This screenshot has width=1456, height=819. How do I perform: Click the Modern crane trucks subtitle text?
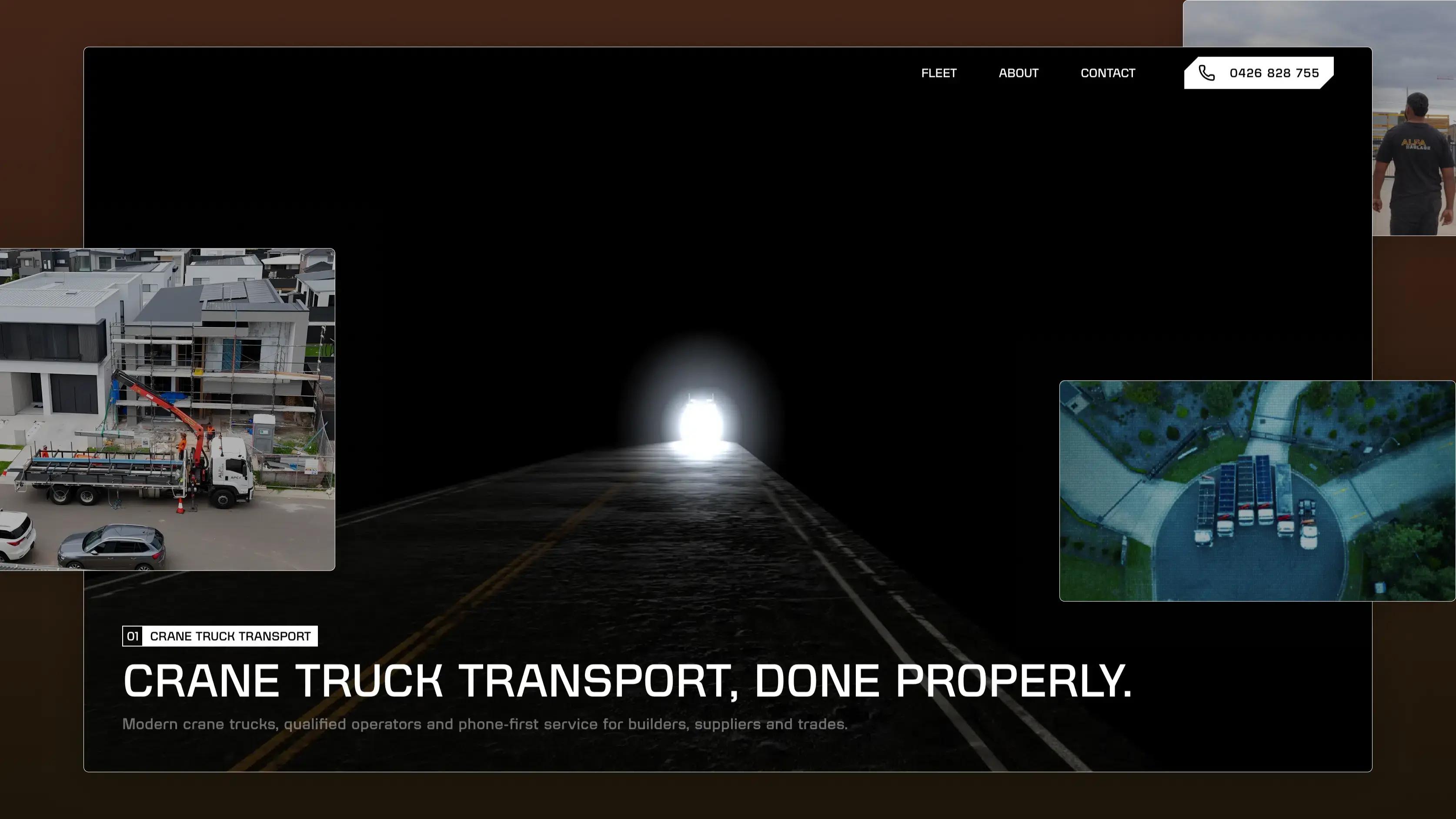click(485, 724)
